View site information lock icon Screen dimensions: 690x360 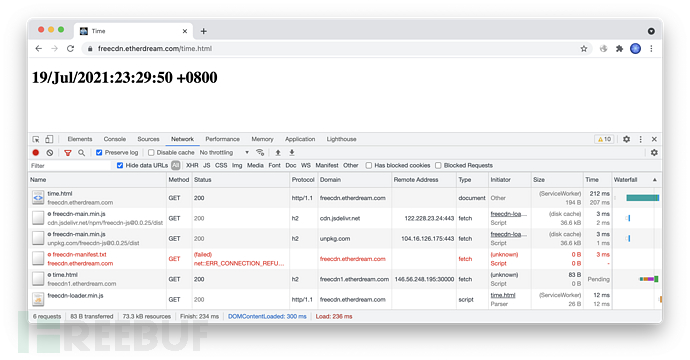pyautogui.click(x=90, y=49)
